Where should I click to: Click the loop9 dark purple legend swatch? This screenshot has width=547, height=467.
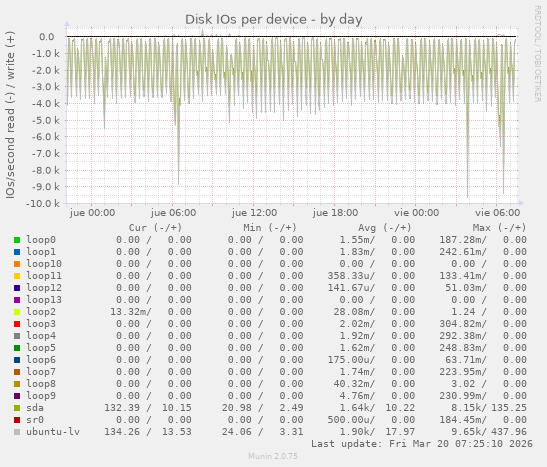(17, 396)
